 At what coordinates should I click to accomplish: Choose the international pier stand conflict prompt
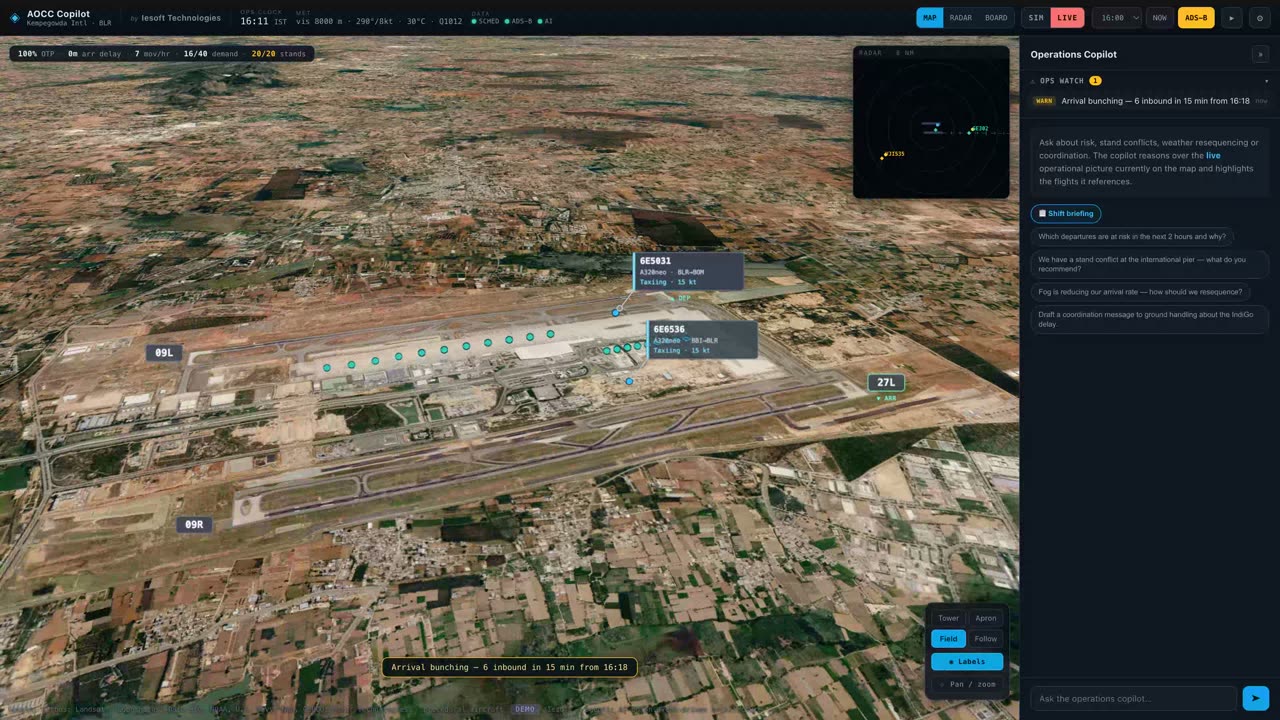click(x=1149, y=264)
